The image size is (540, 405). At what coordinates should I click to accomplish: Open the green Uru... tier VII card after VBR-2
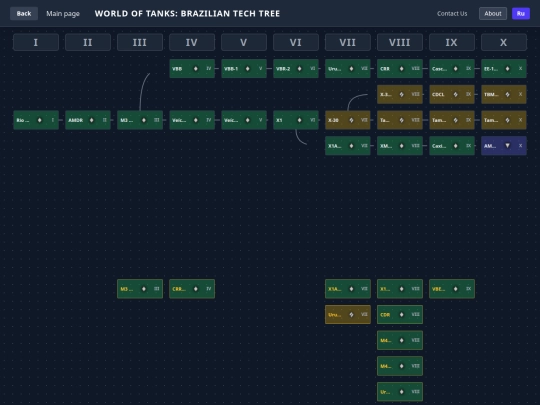(348, 69)
